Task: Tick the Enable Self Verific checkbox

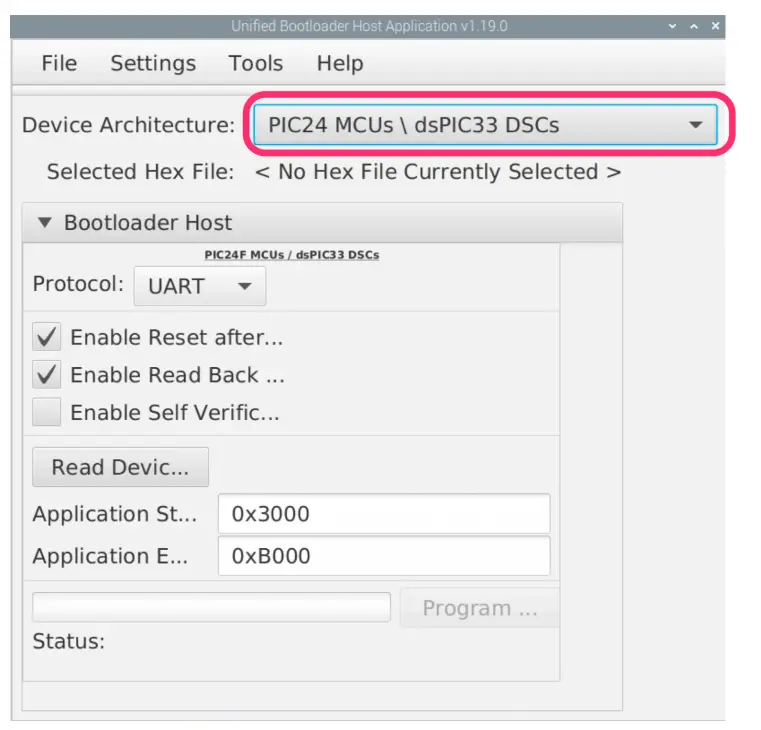Action: [x=47, y=412]
